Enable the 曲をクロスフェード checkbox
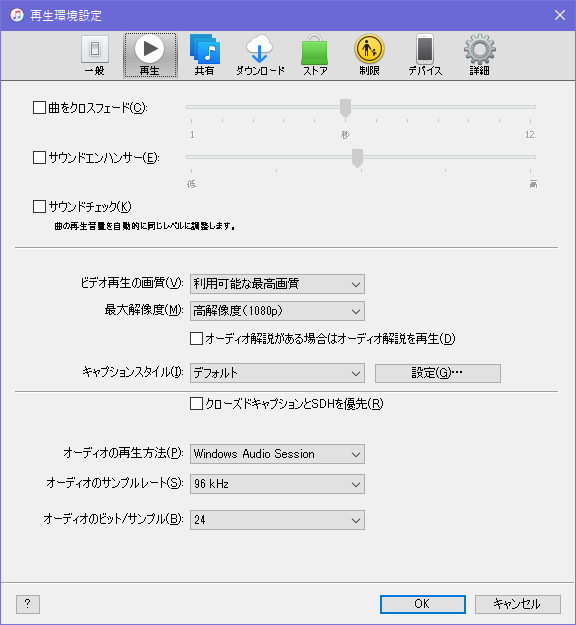Viewport: 576px width, 625px height. tap(39, 108)
